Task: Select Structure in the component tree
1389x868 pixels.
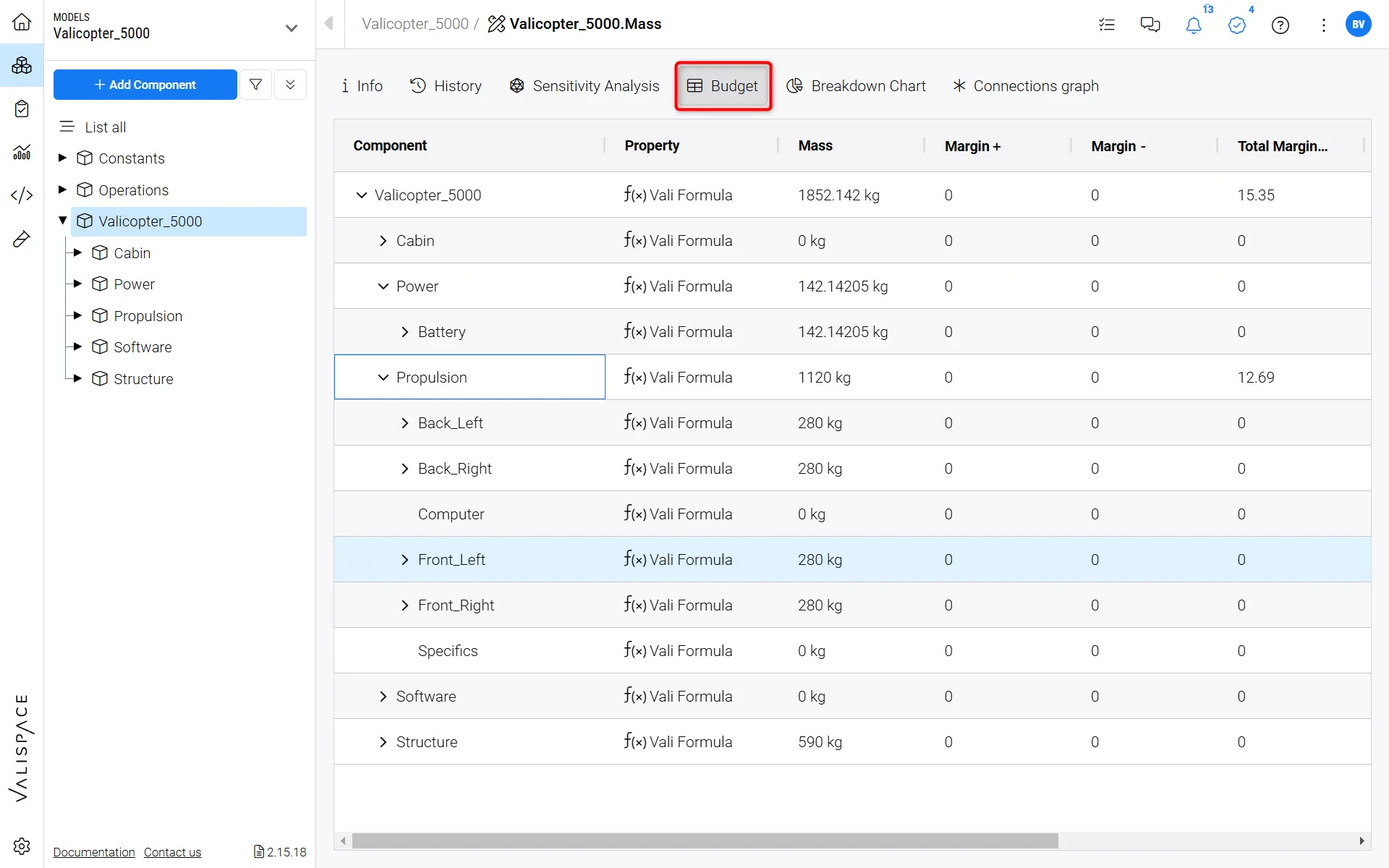Action: (x=143, y=379)
